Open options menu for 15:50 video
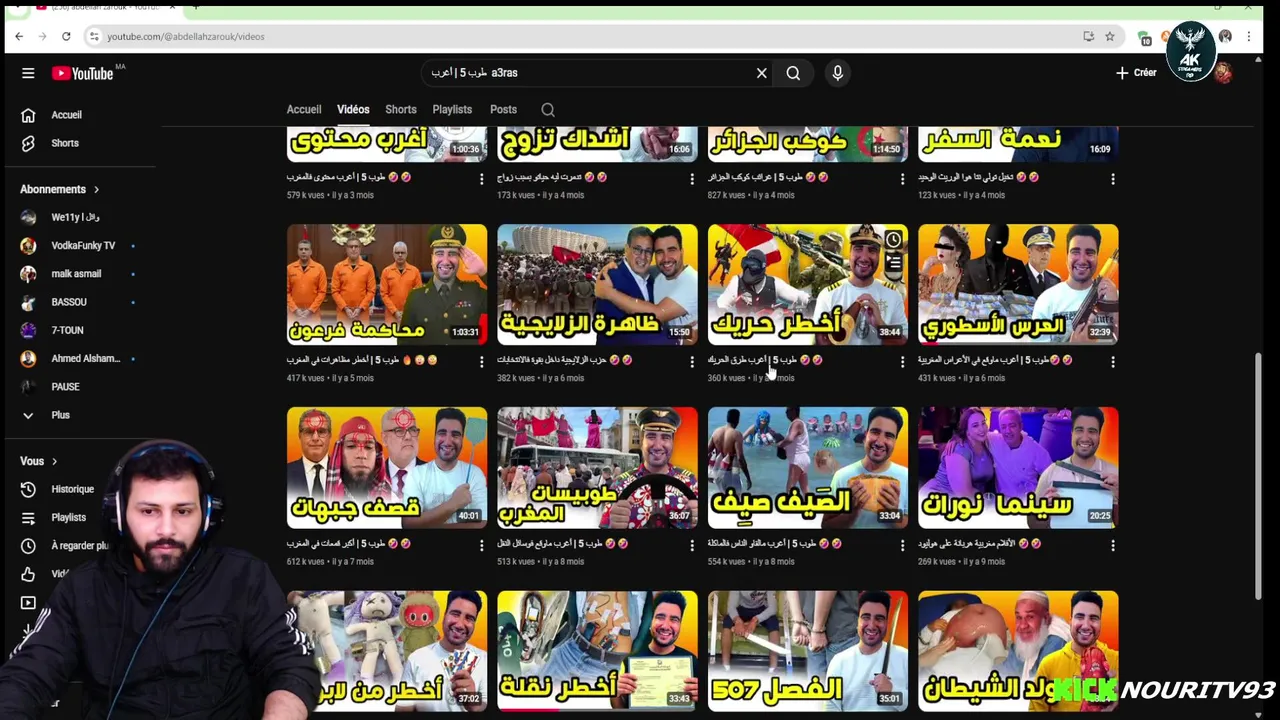 692,362
